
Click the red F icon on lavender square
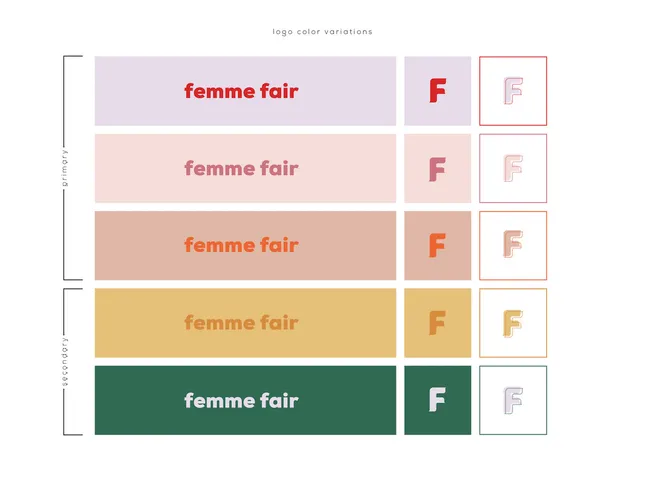point(437,91)
